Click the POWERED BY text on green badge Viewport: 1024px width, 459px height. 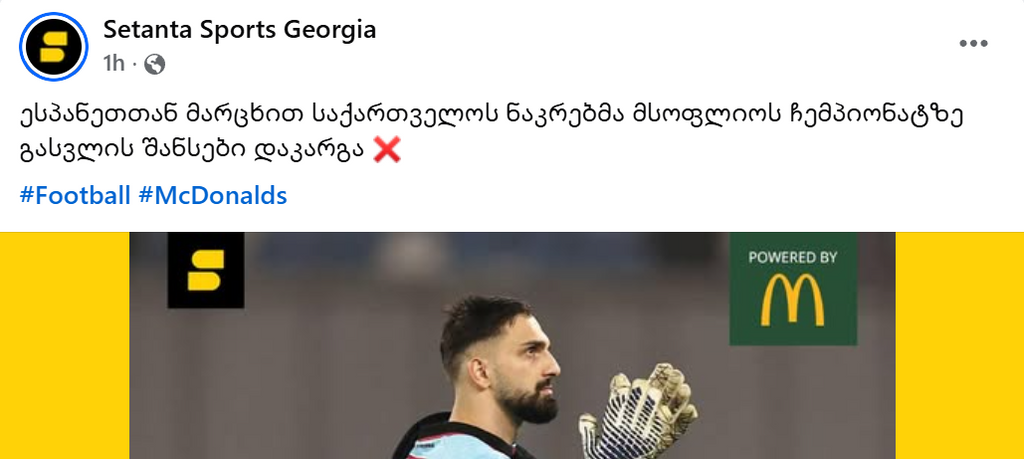[x=792, y=257]
